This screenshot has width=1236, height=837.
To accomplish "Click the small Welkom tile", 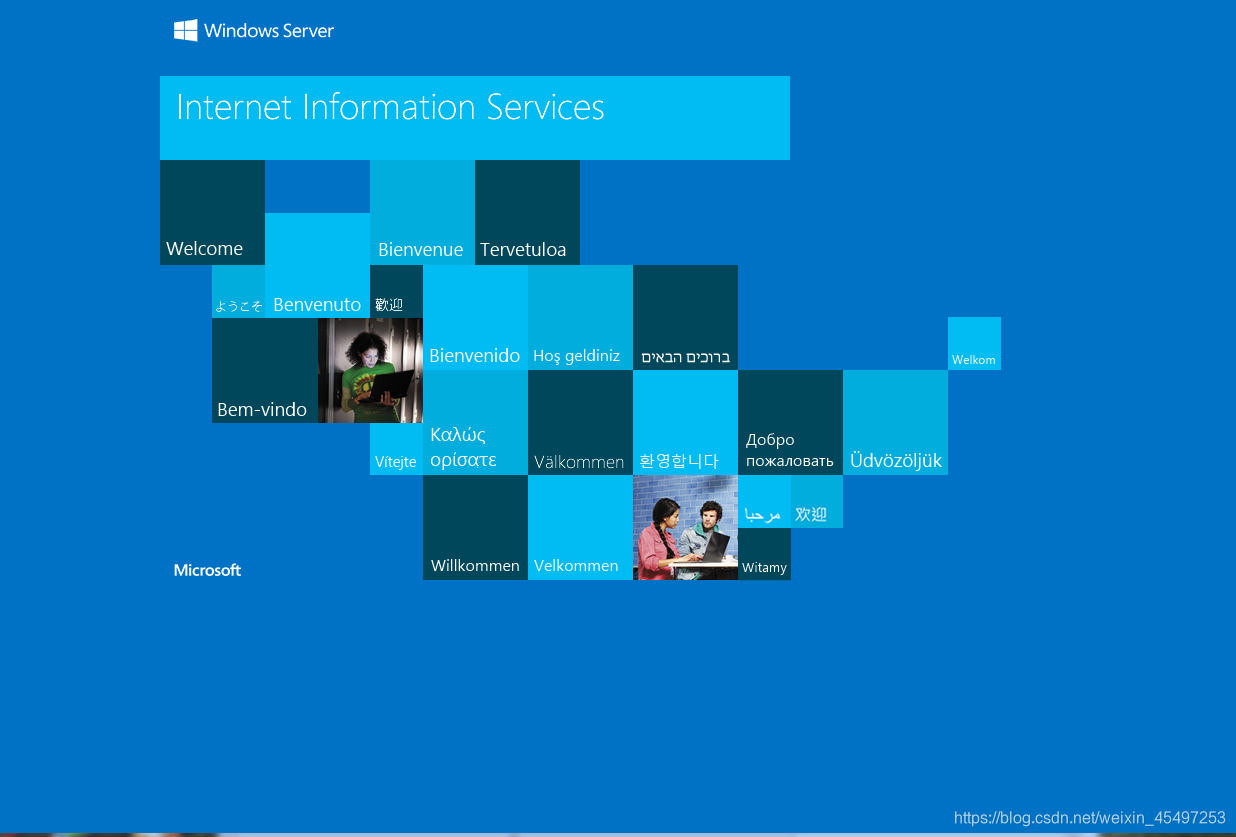I will (x=974, y=343).
